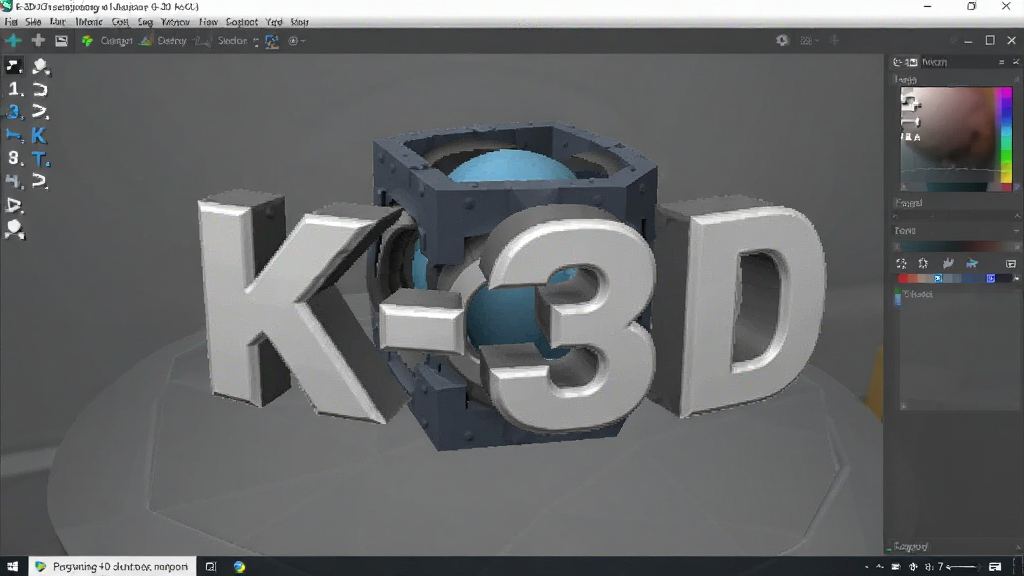Pick a color in the large color field
The width and height of the screenshot is (1024, 576).
[947, 138]
